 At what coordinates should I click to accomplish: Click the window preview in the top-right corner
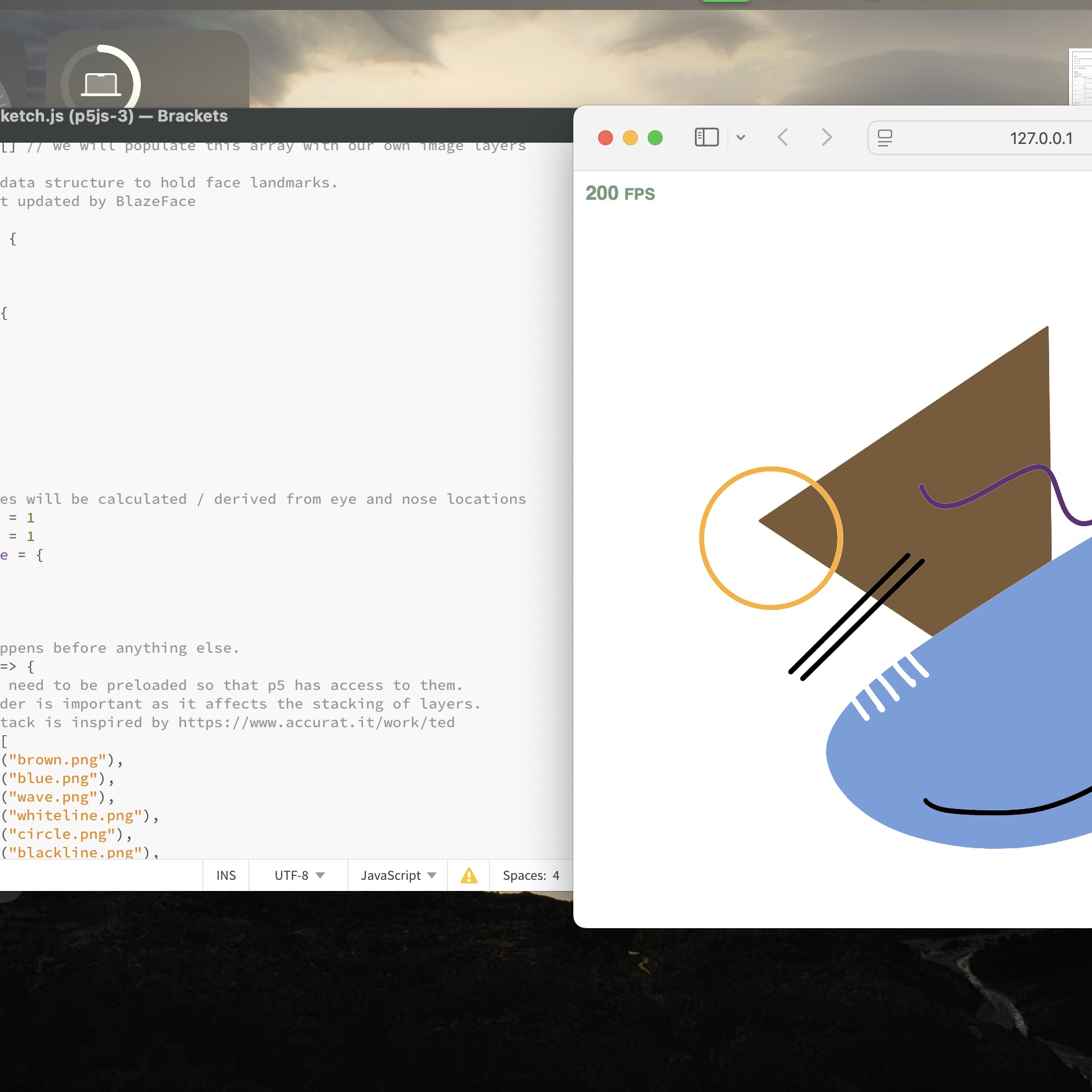(1081, 81)
